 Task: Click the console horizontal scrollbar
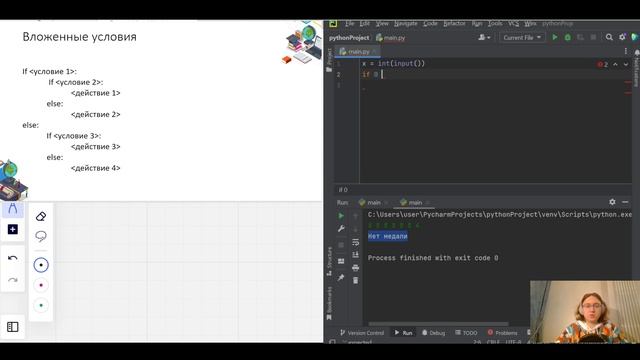tap(438, 324)
